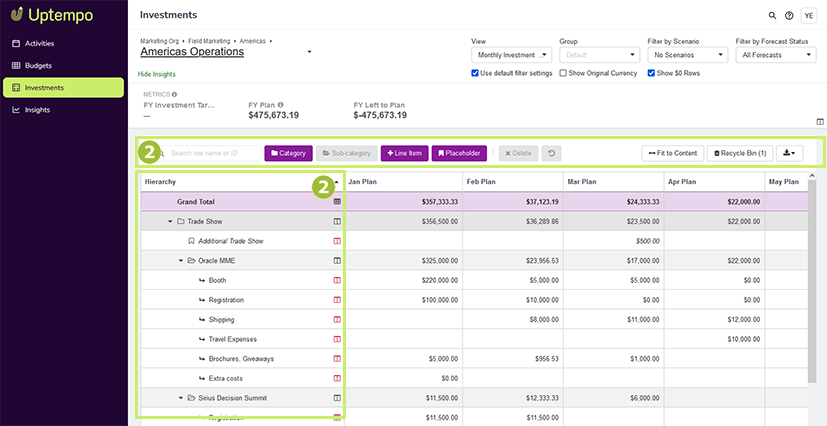
Task: Click the scroll up arrow of grid
Action: click(x=812, y=176)
